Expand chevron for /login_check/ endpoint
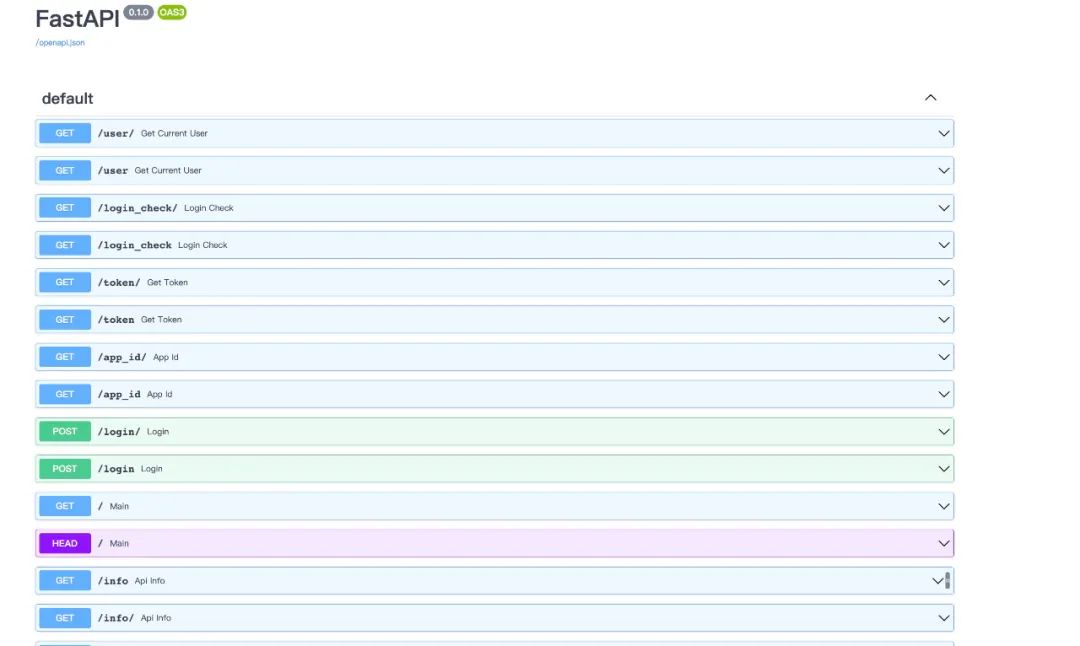The width and height of the screenshot is (1080, 646). [944, 208]
